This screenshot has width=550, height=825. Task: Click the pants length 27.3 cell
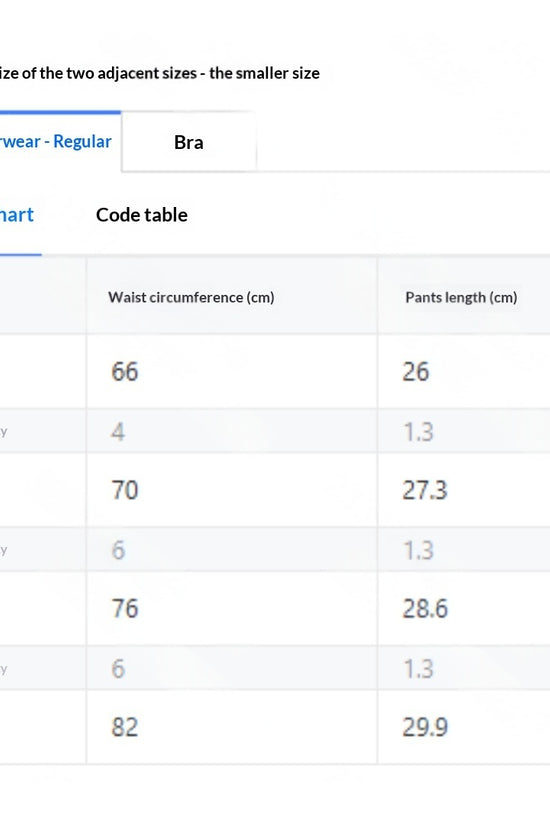coord(464,490)
